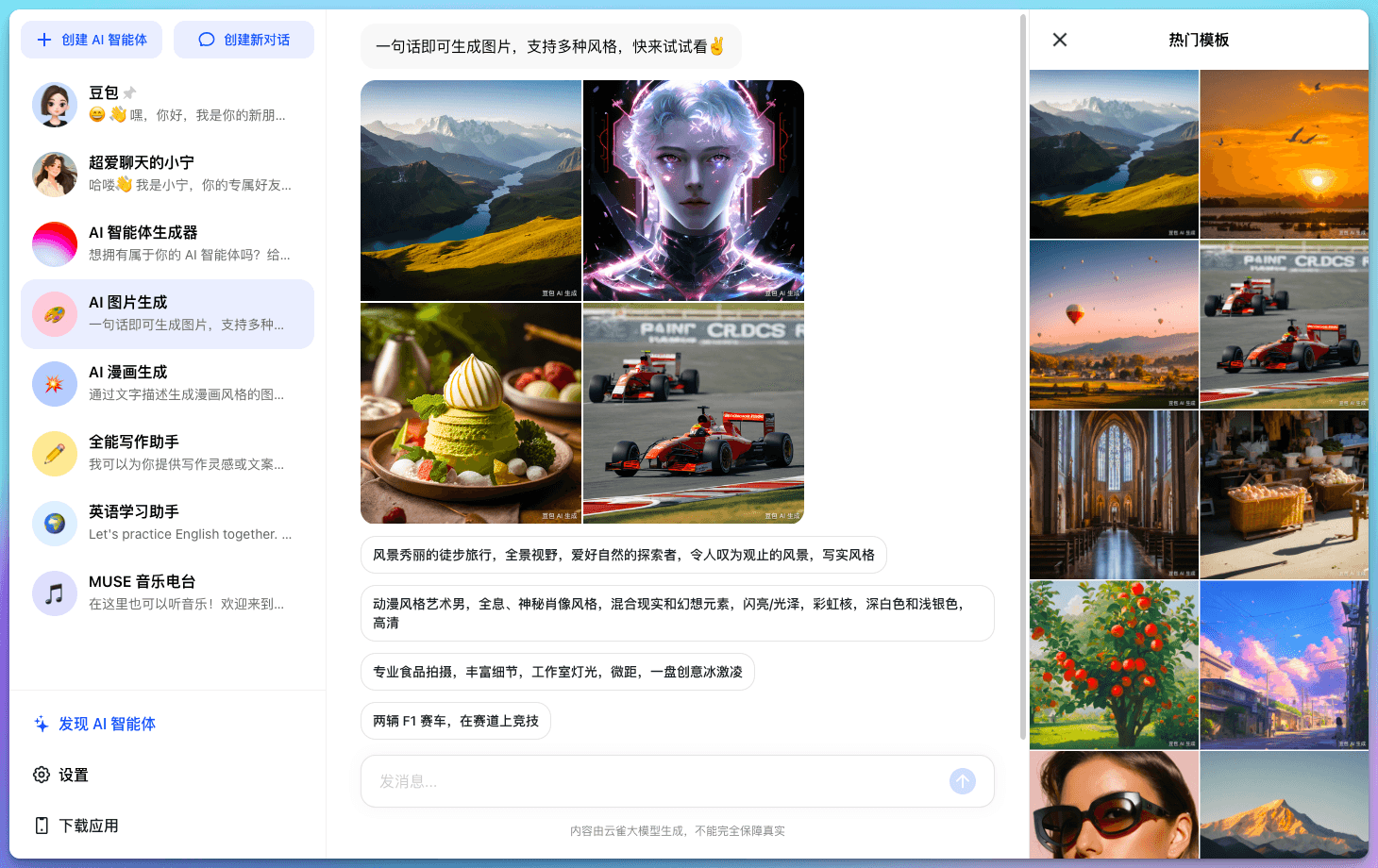This screenshot has height=868, width=1378.
Task: Select 英语学习助手 conversation title
Action: point(134,511)
